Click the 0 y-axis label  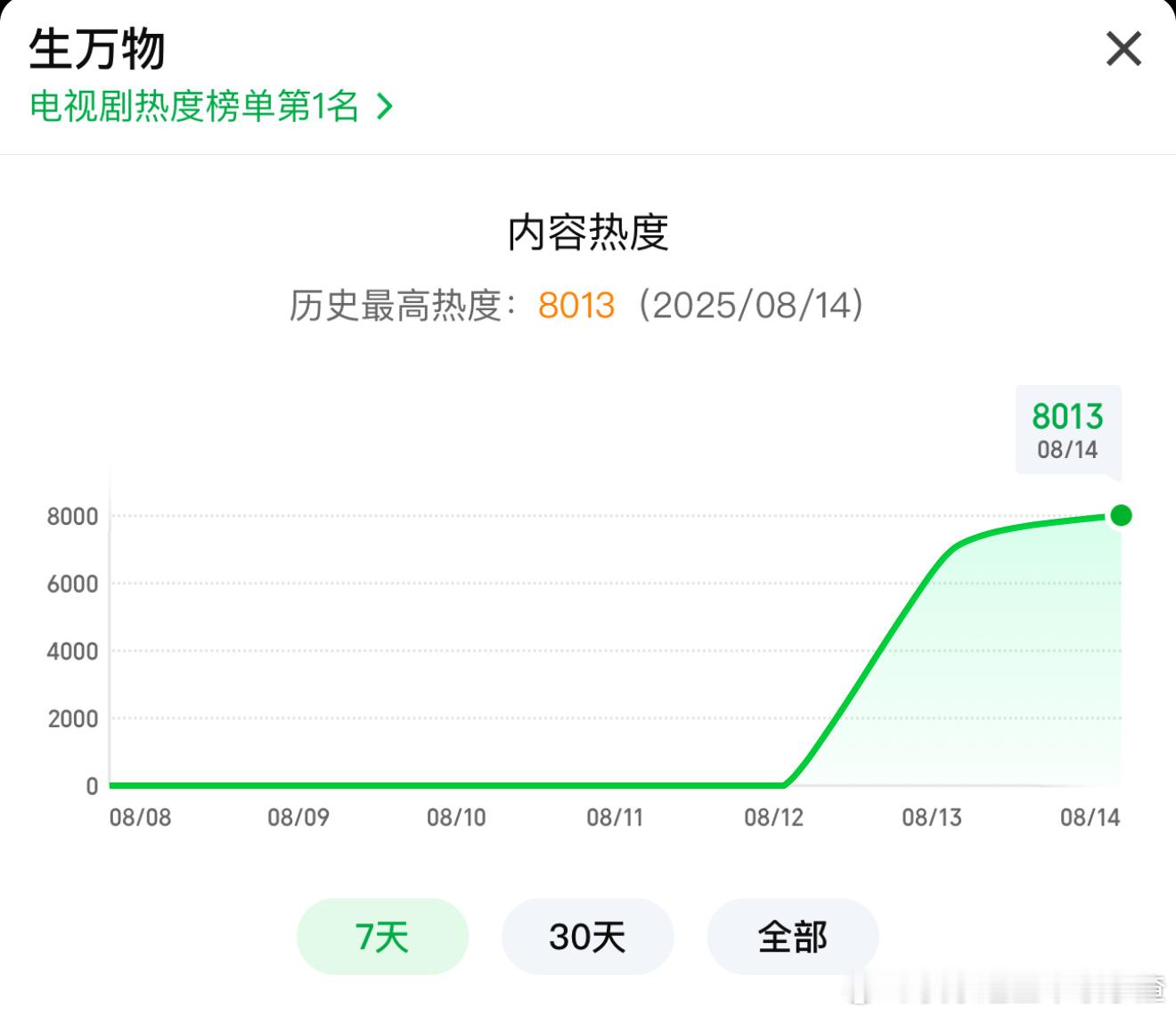click(92, 786)
